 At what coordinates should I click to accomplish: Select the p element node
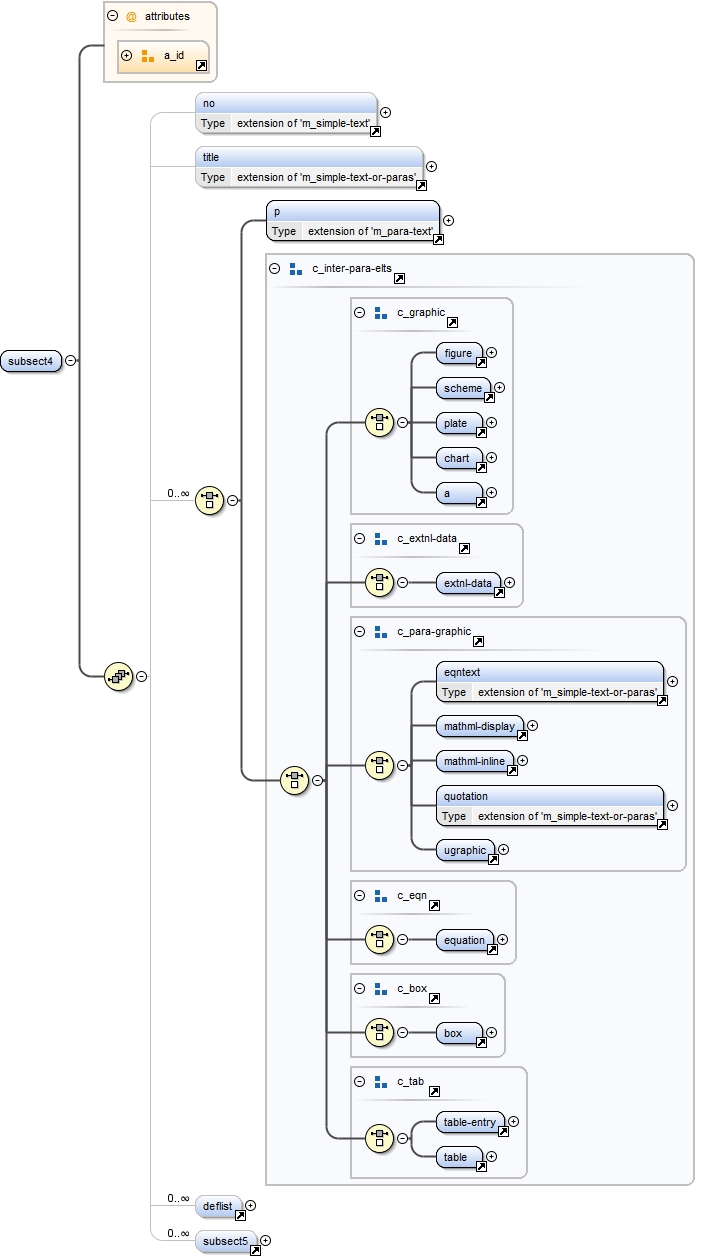click(x=352, y=211)
